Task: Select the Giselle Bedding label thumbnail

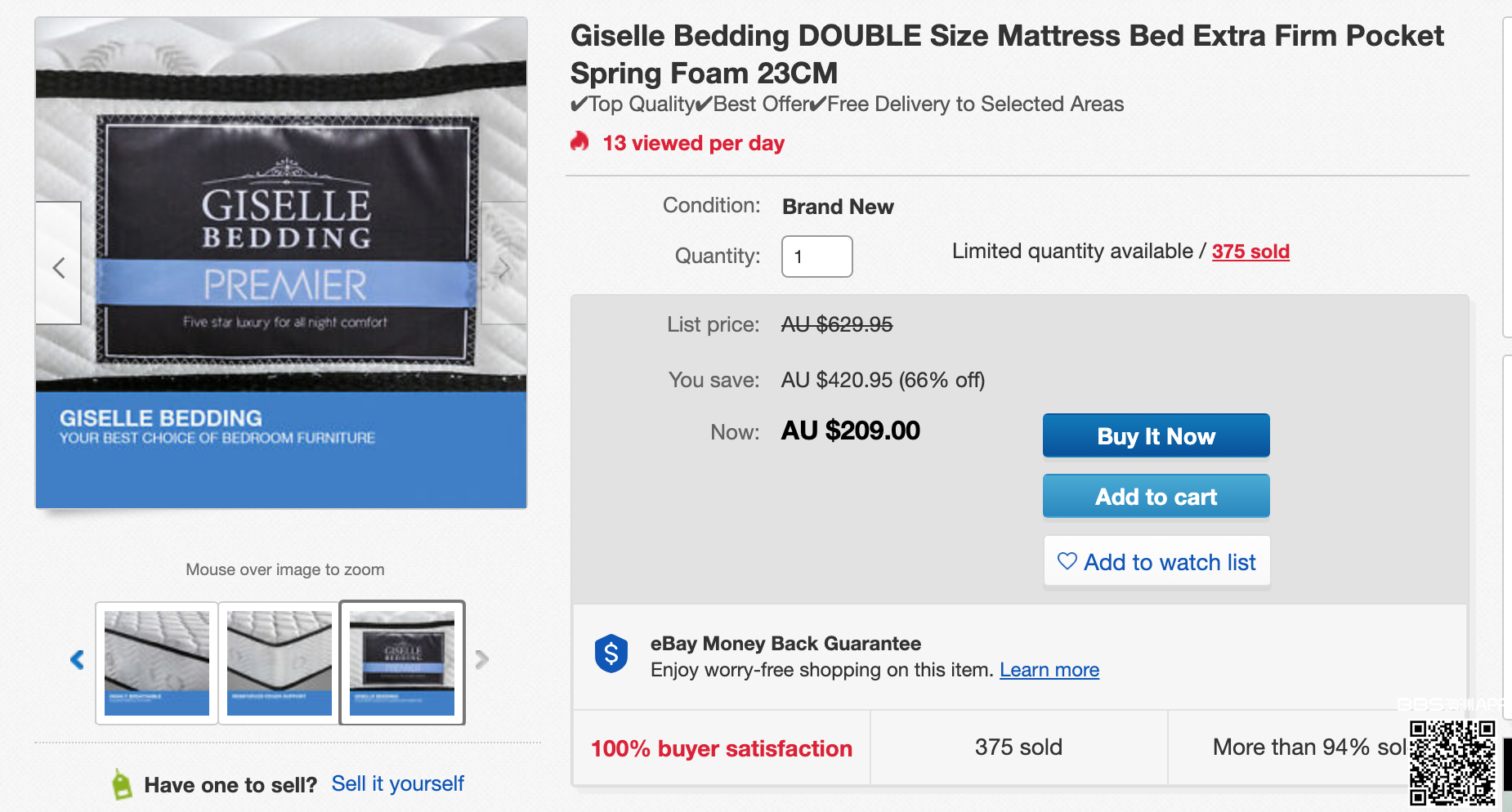Action: point(402,663)
